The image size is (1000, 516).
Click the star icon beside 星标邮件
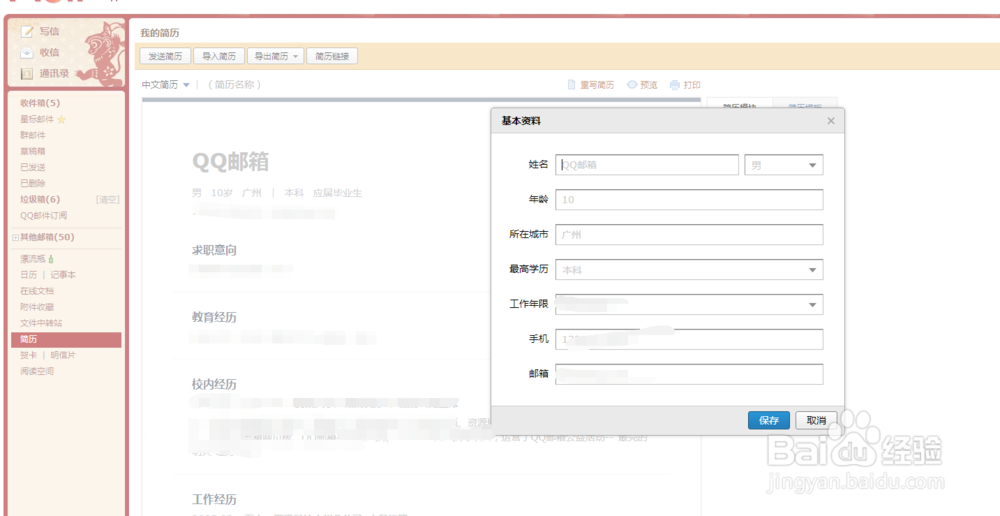(61, 119)
